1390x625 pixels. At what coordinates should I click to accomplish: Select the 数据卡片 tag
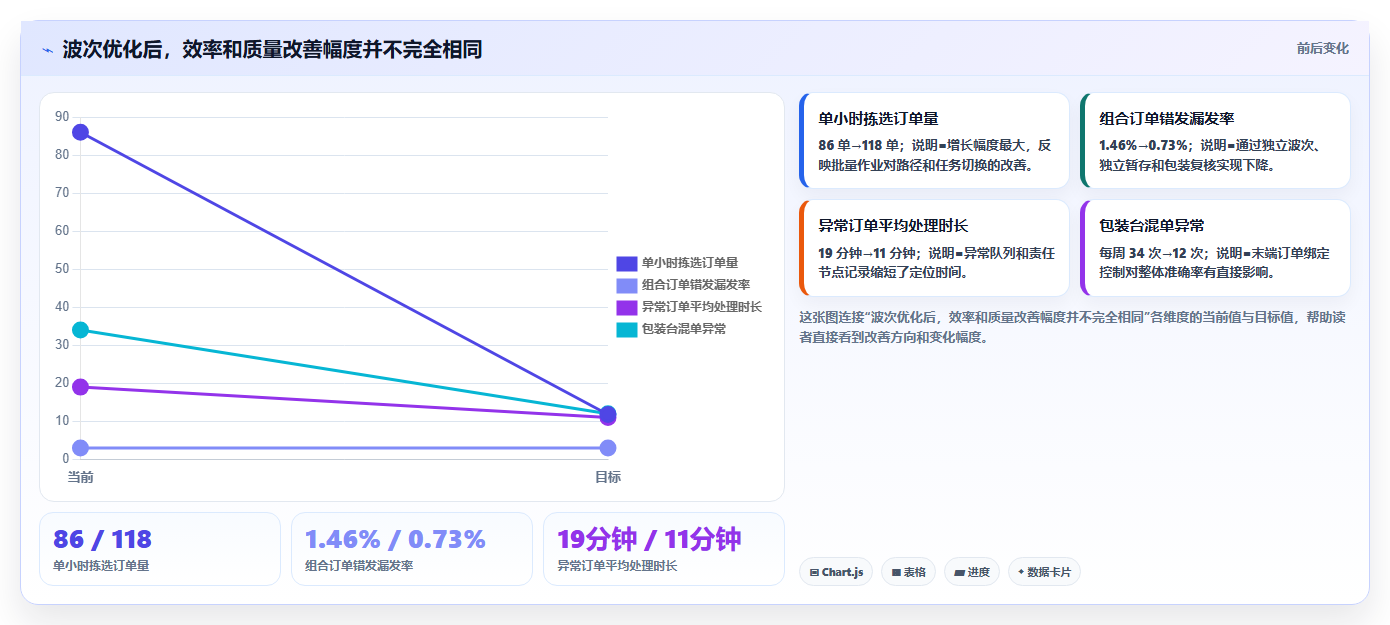click(1044, 572)
